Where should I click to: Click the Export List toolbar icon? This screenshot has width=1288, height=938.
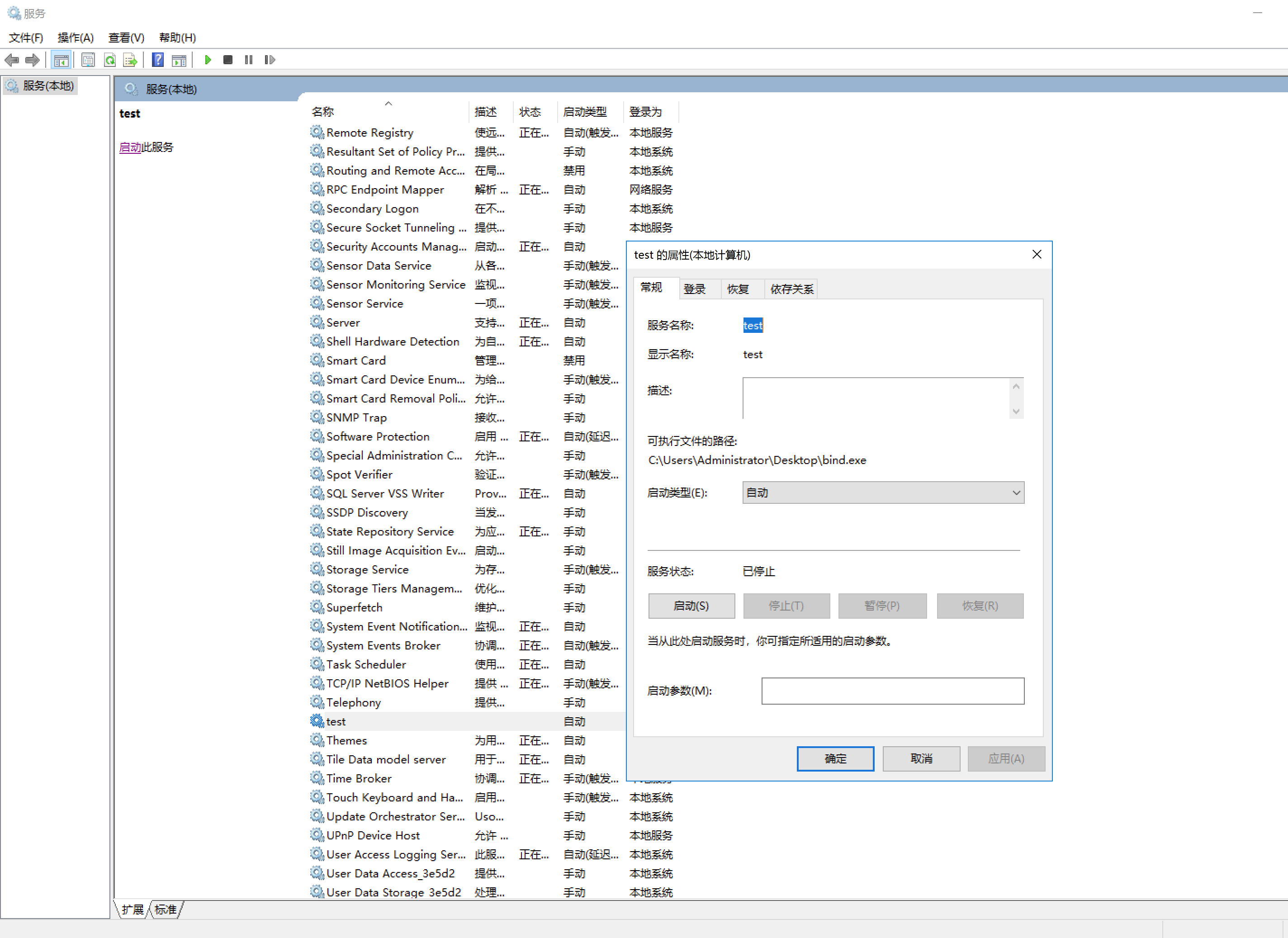click(x=130, y=60)
